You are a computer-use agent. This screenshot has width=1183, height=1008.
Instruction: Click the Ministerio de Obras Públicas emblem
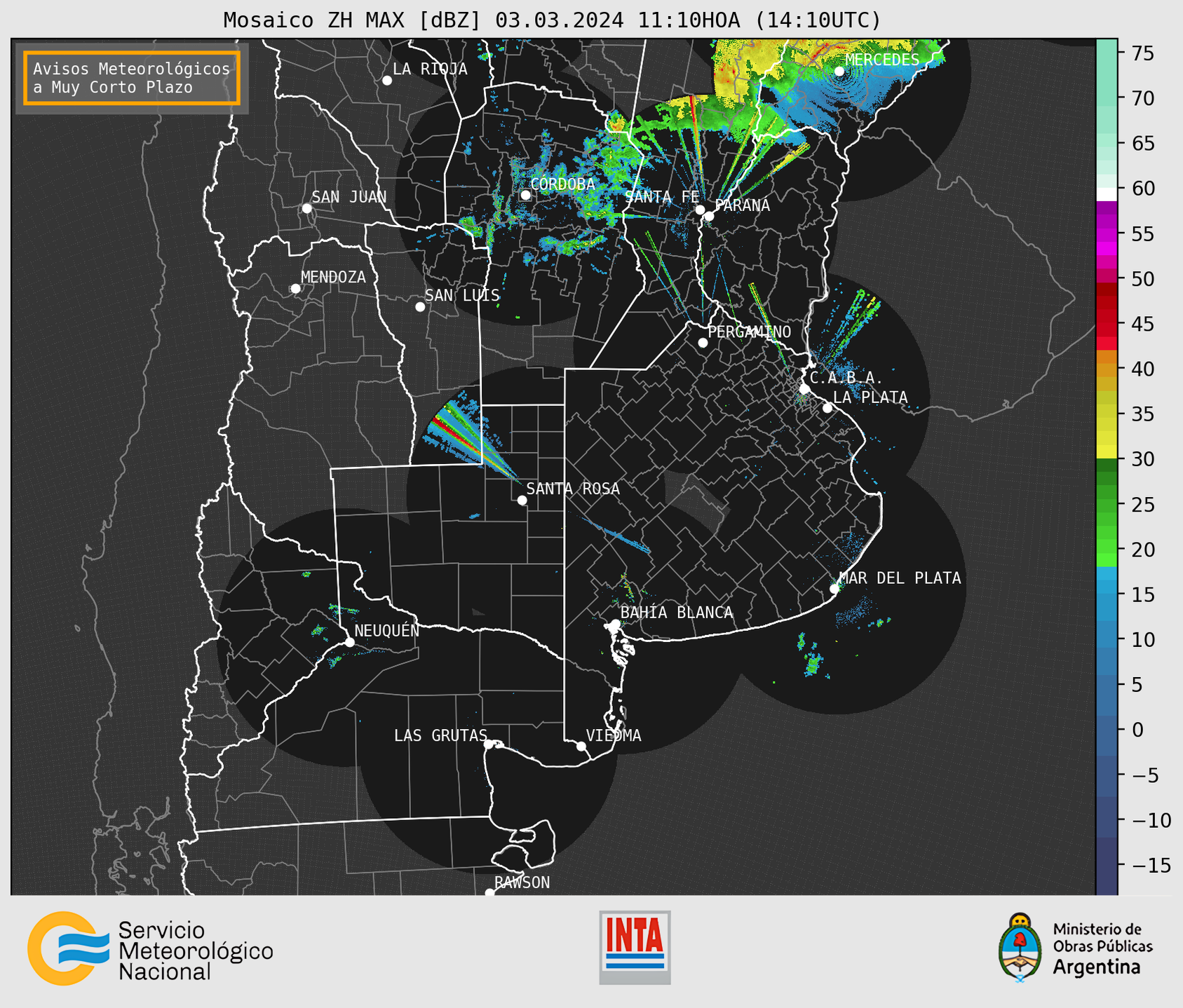(x=1020, y=947)
